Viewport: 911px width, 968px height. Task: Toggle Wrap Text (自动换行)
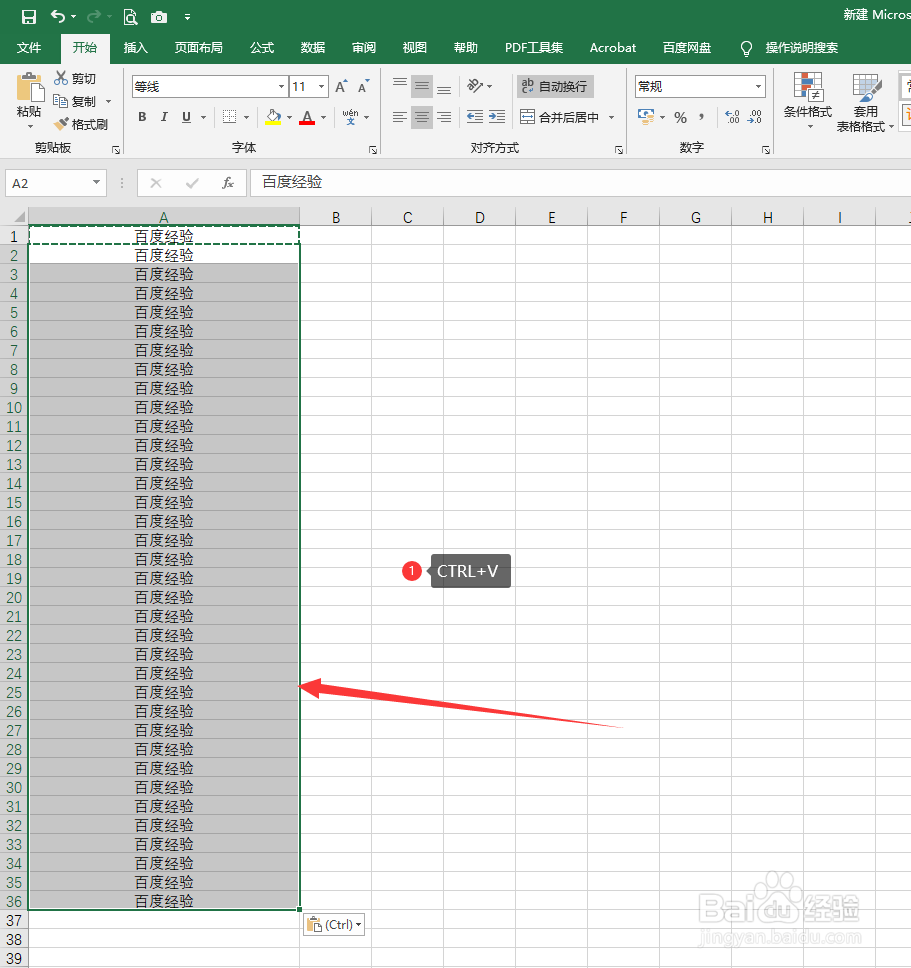555,86
